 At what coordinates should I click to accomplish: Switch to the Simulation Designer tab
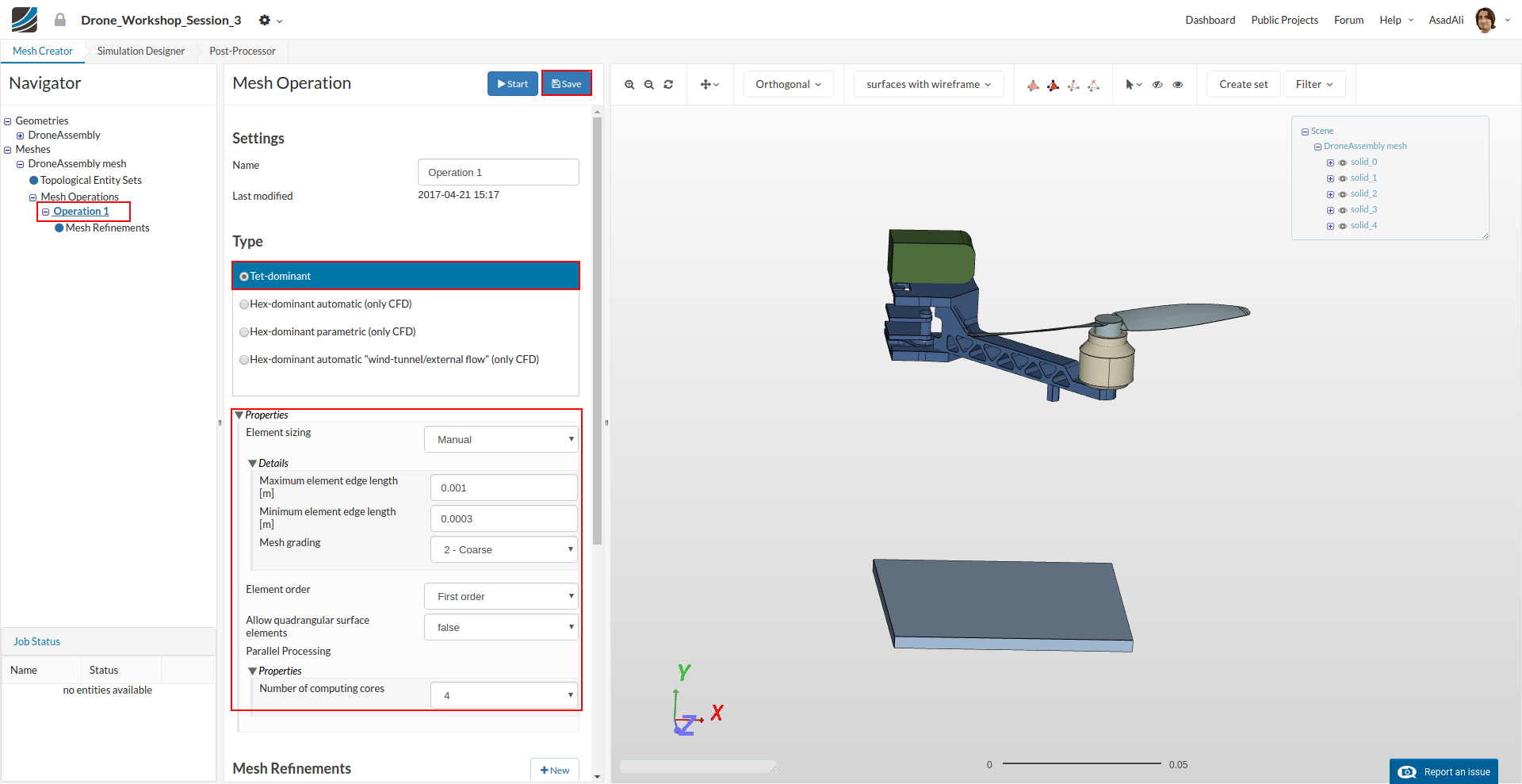141,52
